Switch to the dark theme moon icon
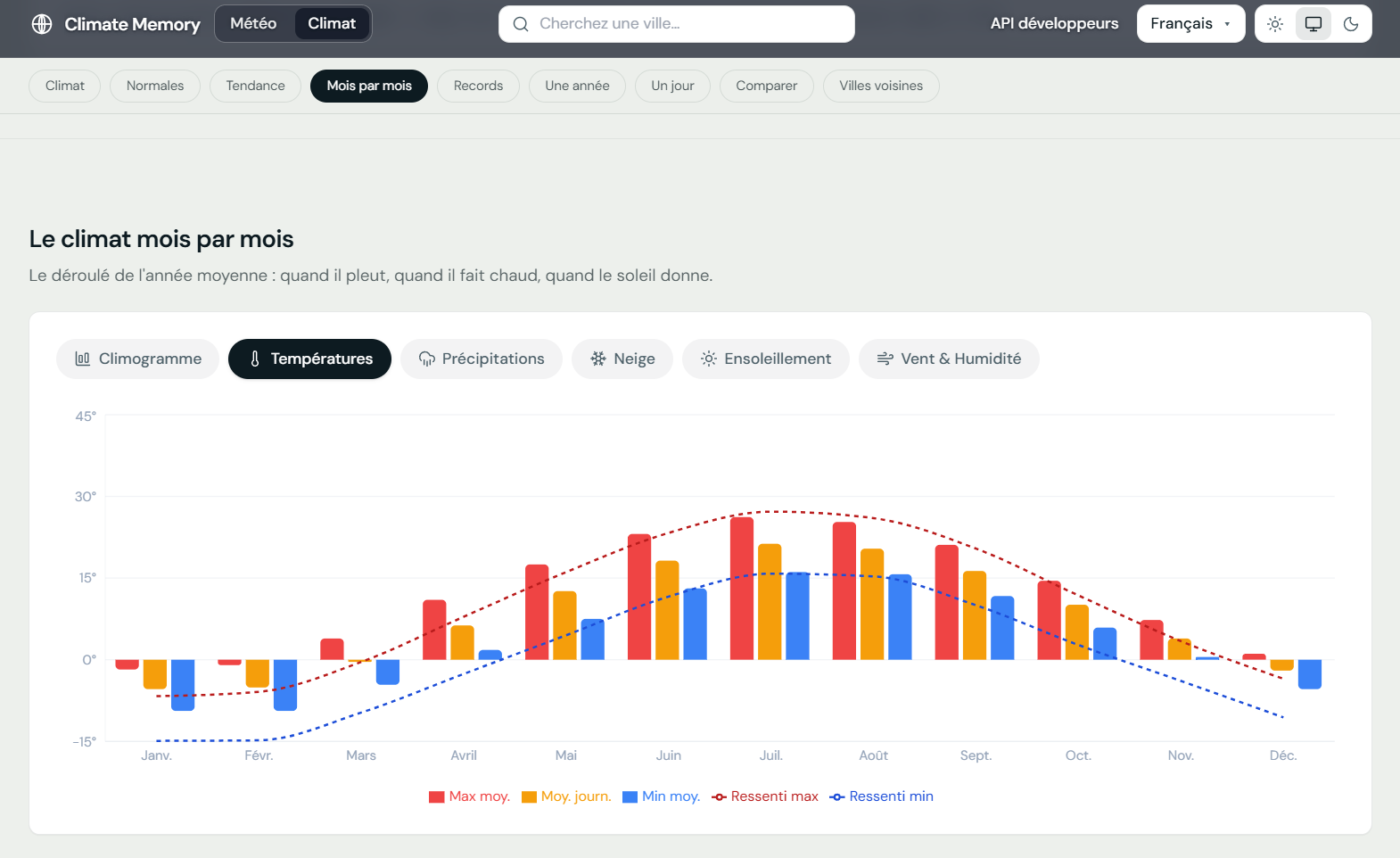1400x858 pixels. pyautogui.click(x=1351, y=24)
